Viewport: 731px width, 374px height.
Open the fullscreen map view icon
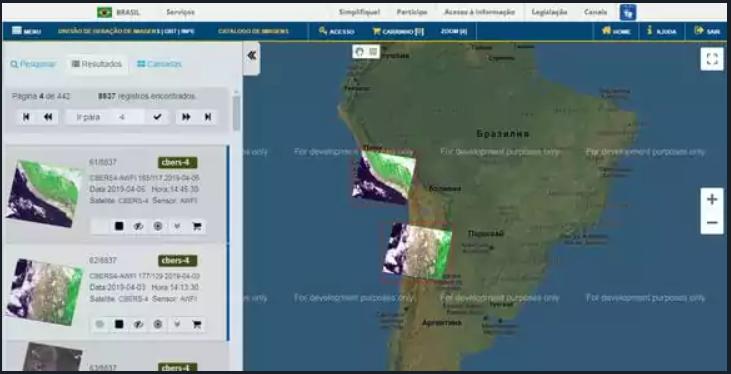click(712, 59)
